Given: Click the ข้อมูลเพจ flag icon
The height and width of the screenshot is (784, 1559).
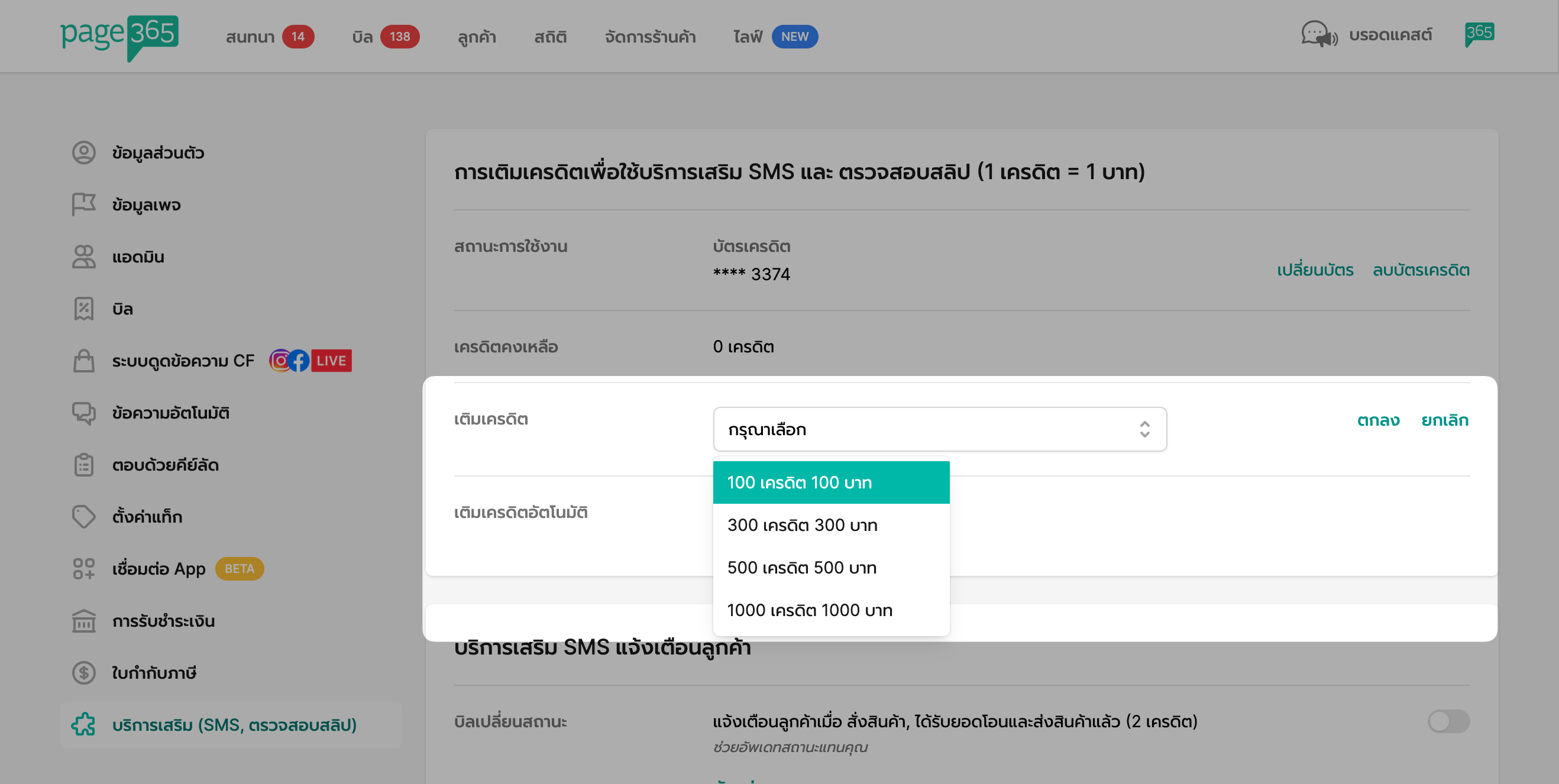Looking at the screenshot, I should 83,205.
